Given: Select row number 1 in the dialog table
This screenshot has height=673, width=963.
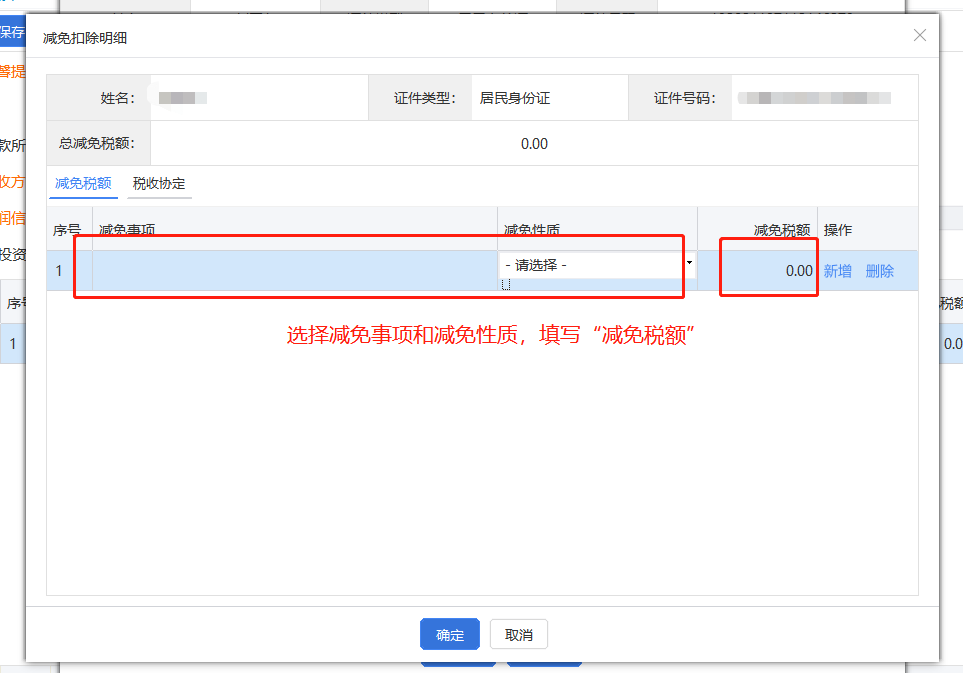Looking at the screenshot, I should click(59, 270).
